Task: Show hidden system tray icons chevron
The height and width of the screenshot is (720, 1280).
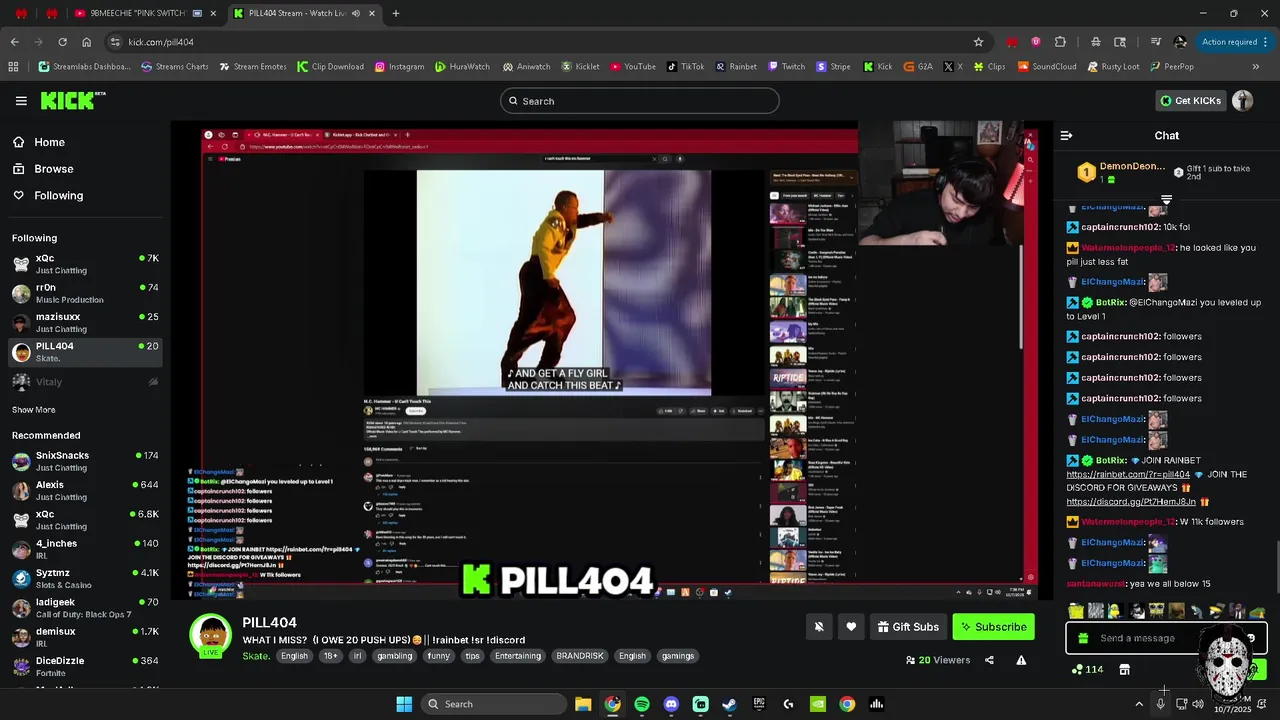Action: [x=1138, y=704]
